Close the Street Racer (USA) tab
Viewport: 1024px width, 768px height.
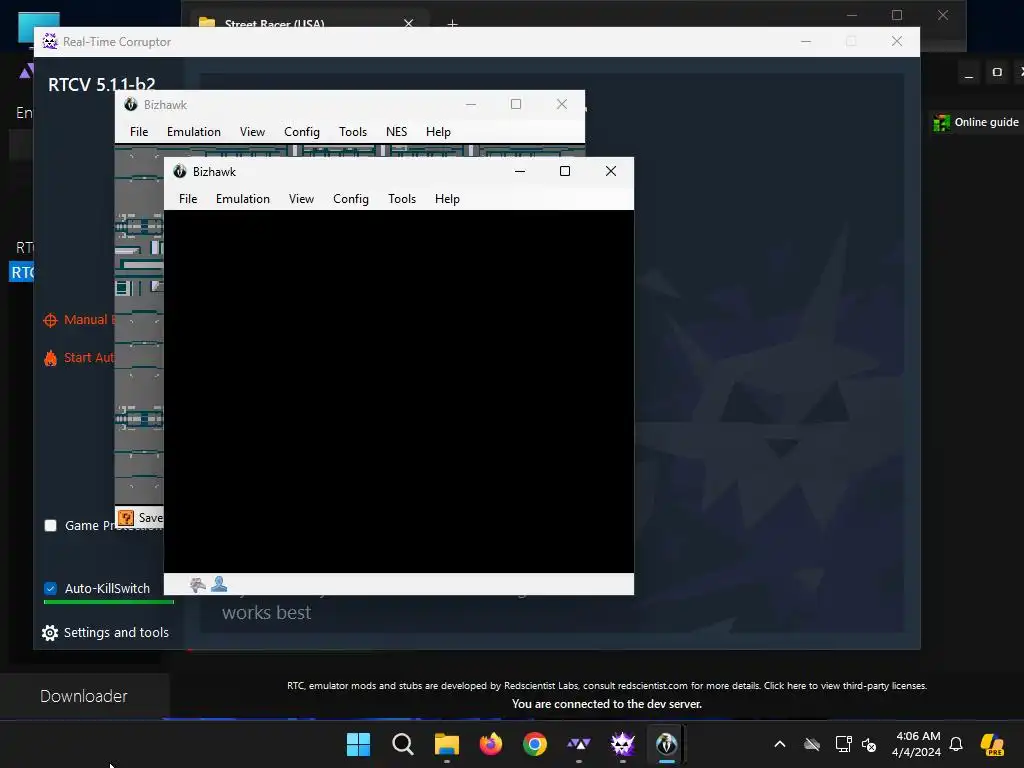click(x=408, y=24)
